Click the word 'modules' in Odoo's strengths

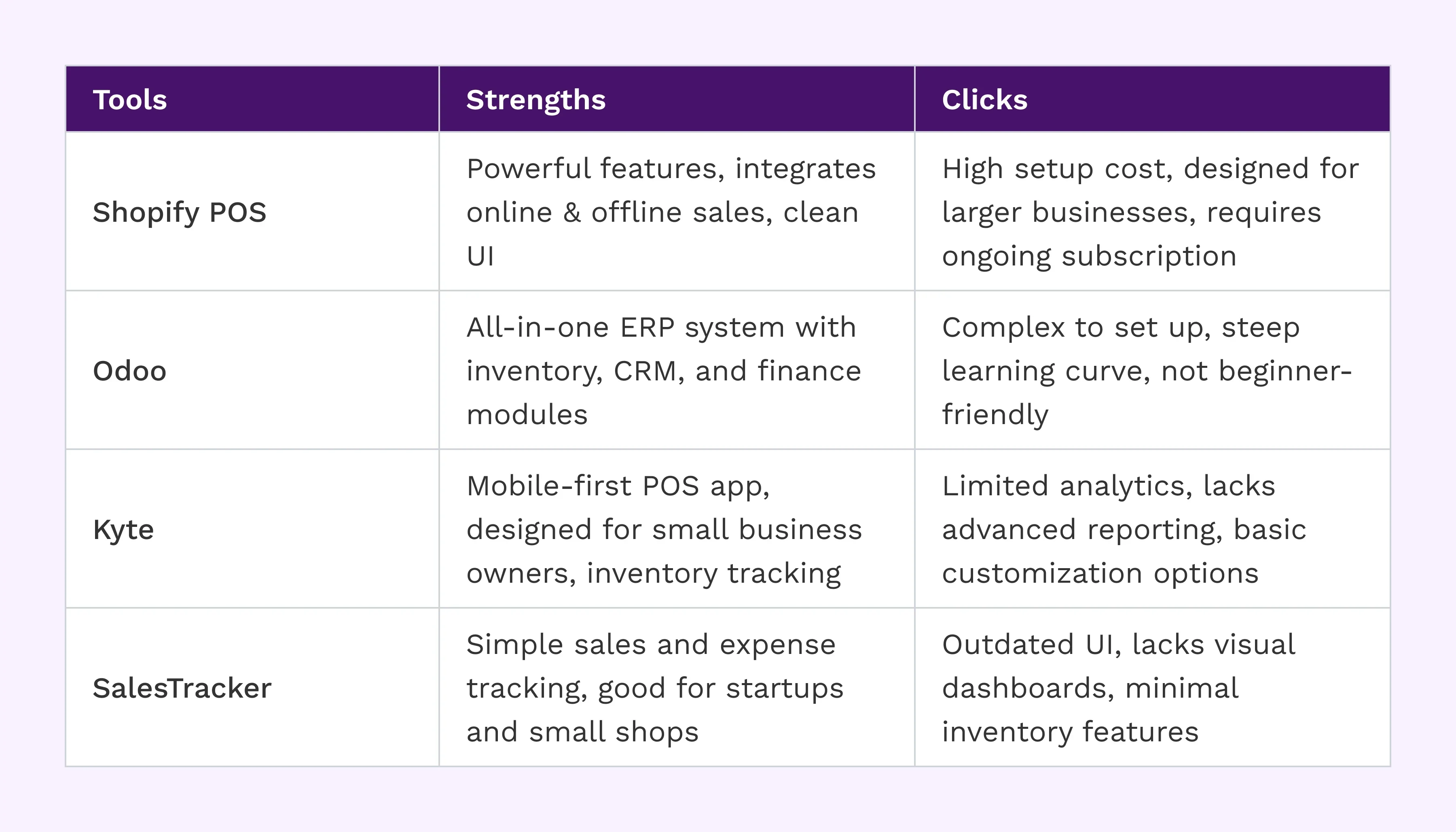tap(527, 415)
